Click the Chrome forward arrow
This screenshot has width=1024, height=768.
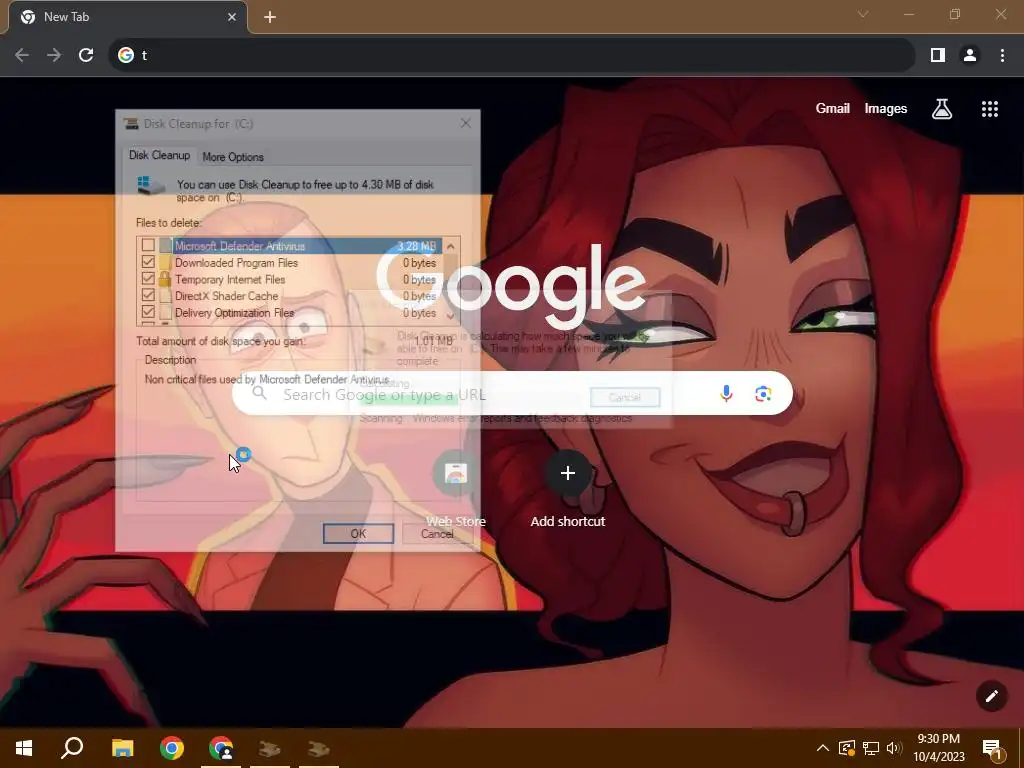[x=54, y=56]
